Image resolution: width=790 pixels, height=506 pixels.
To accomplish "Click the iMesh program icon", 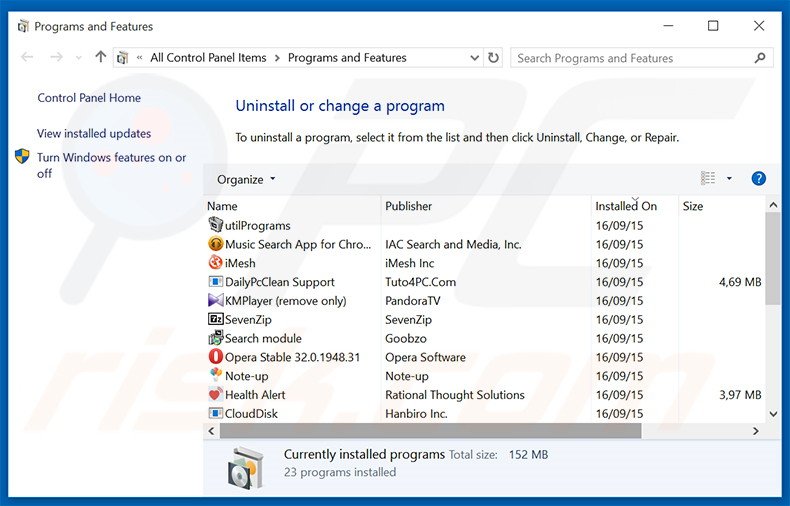I will coord(216,263).
